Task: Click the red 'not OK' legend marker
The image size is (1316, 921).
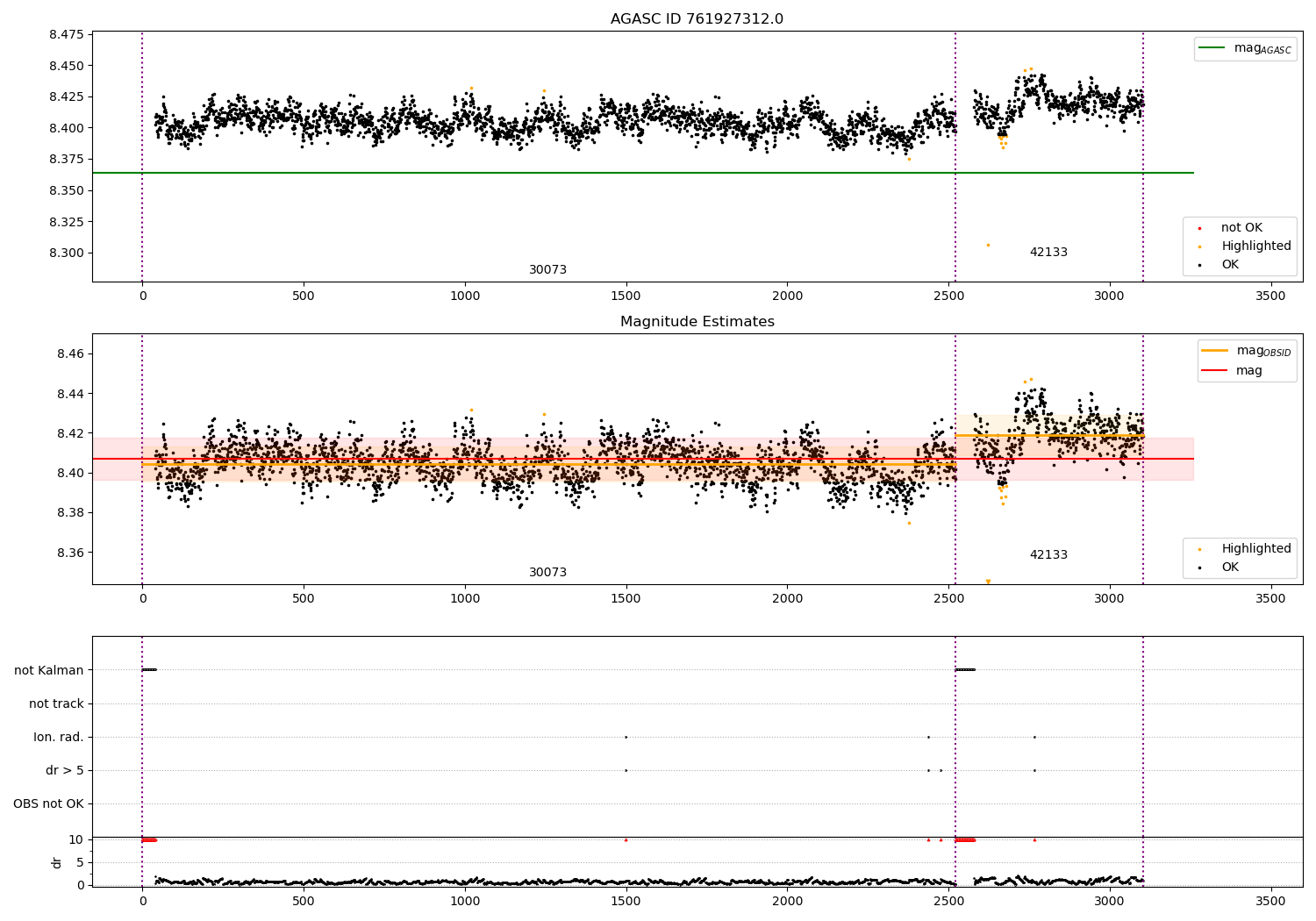Action: [1199, 228]
